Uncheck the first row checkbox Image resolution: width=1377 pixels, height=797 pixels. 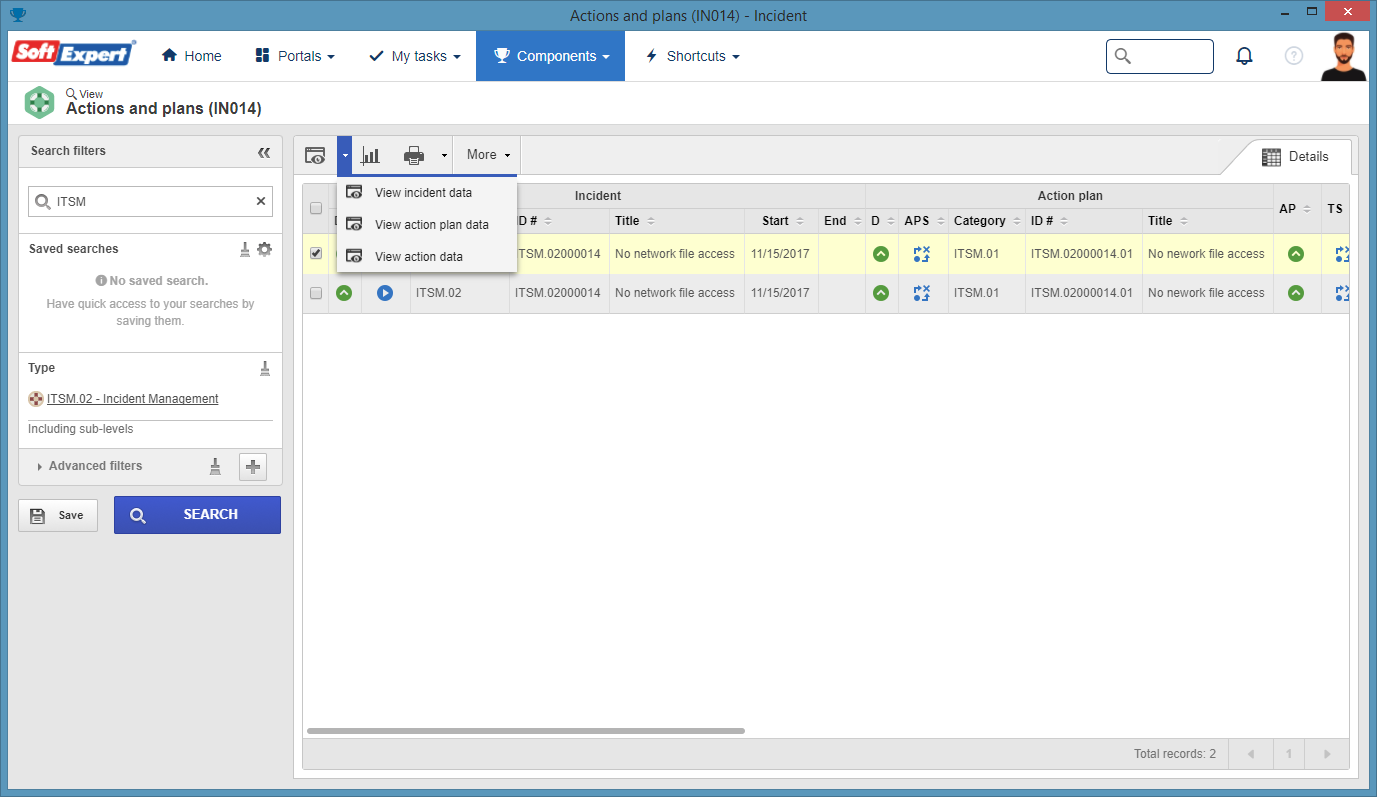point(316,254)
